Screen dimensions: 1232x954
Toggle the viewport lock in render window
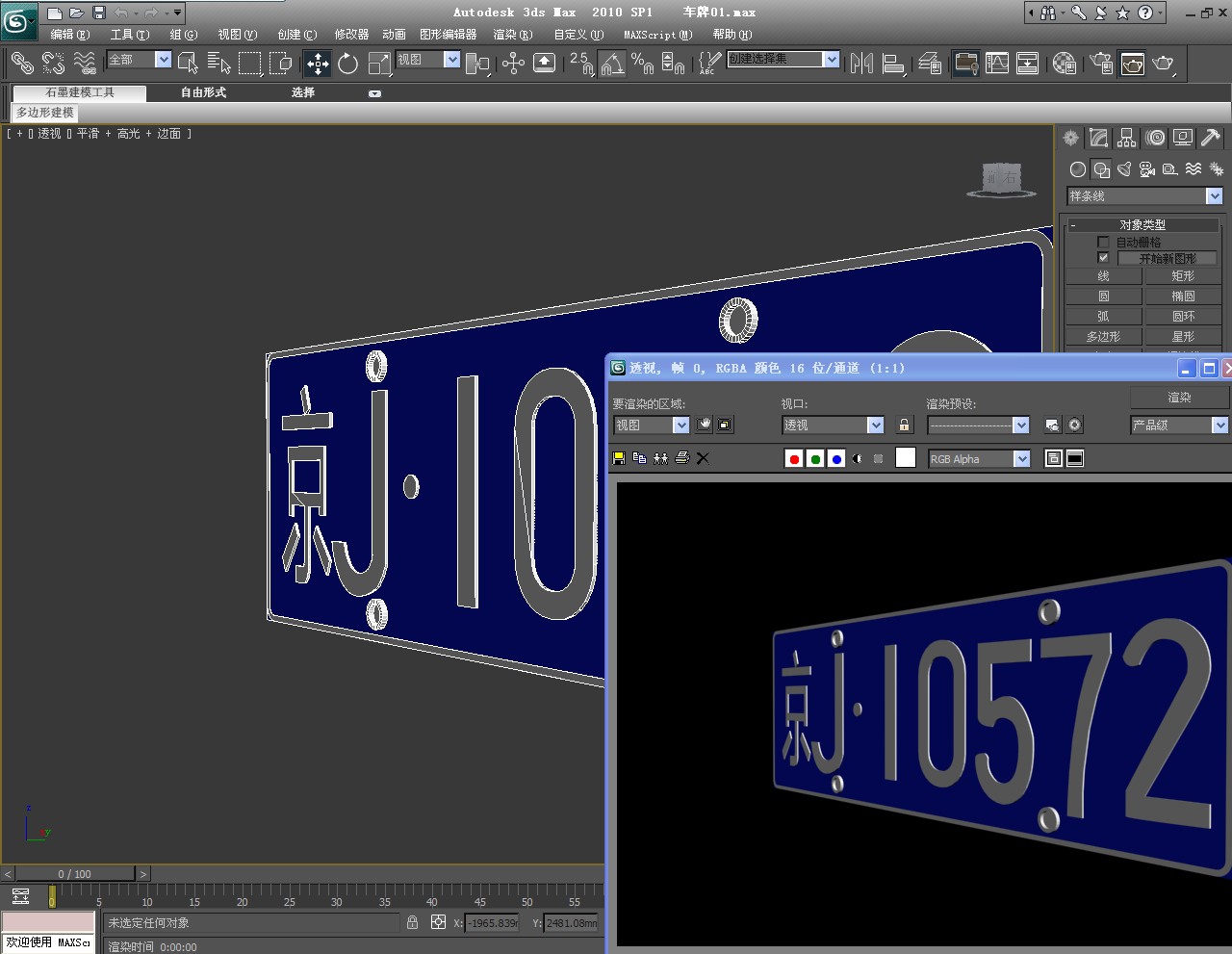[904, 425]
